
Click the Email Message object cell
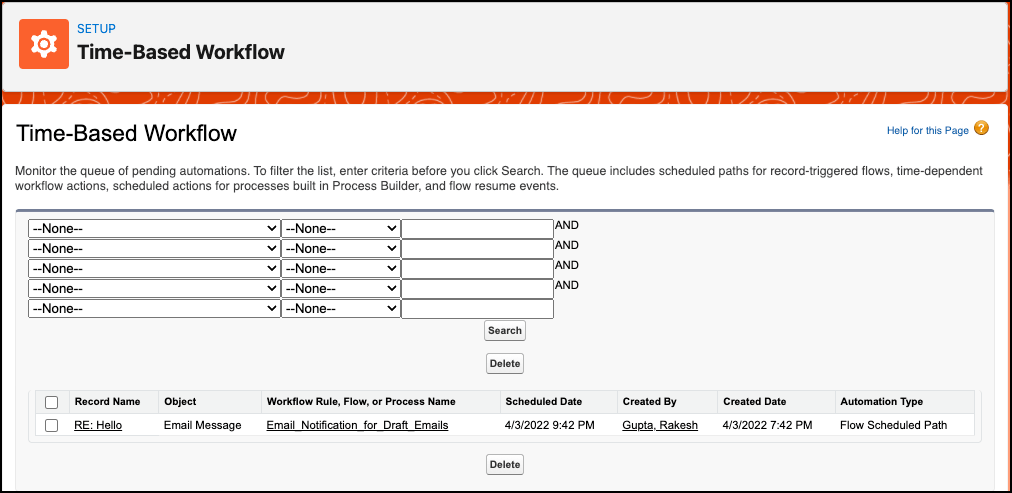(x=203, y=425)
